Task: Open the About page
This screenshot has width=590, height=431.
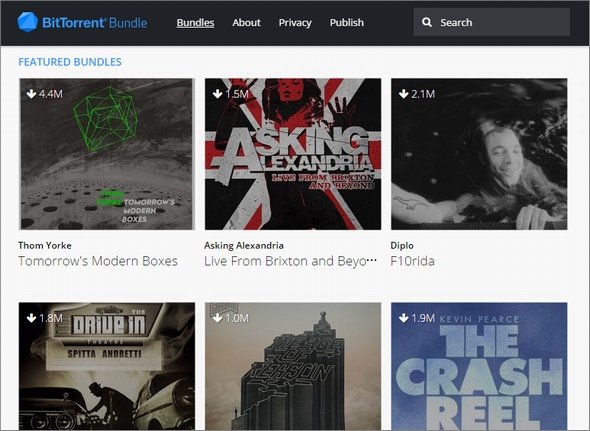Action: [246, 23]
